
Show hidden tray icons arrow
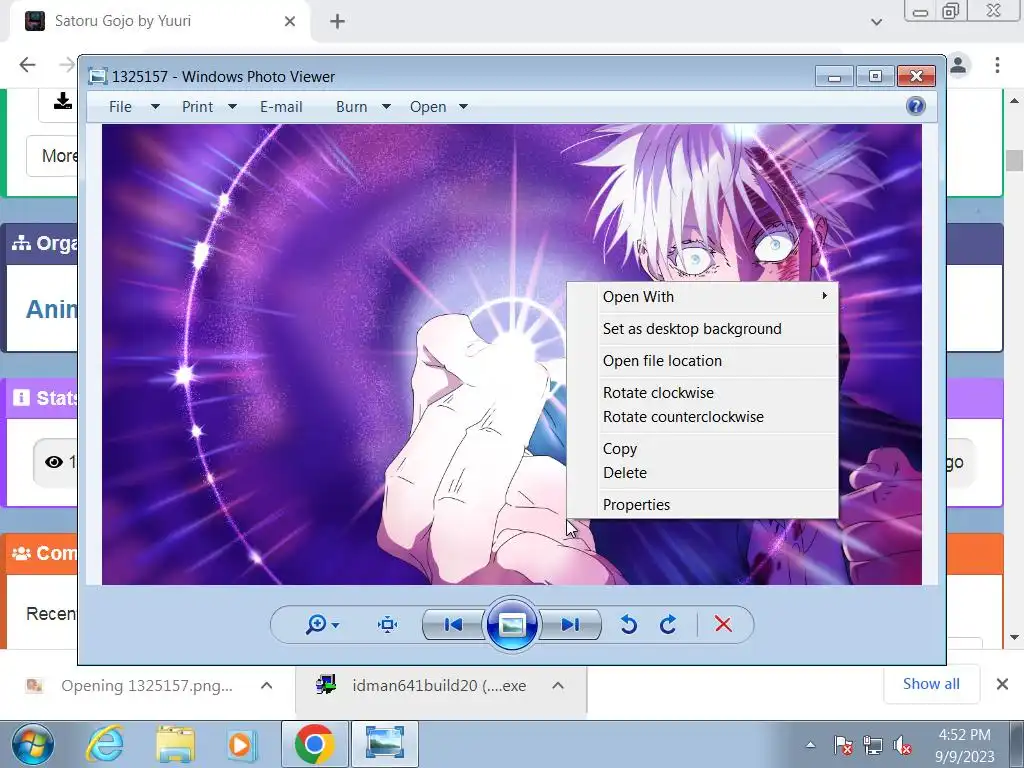click(x=810, y=744)
